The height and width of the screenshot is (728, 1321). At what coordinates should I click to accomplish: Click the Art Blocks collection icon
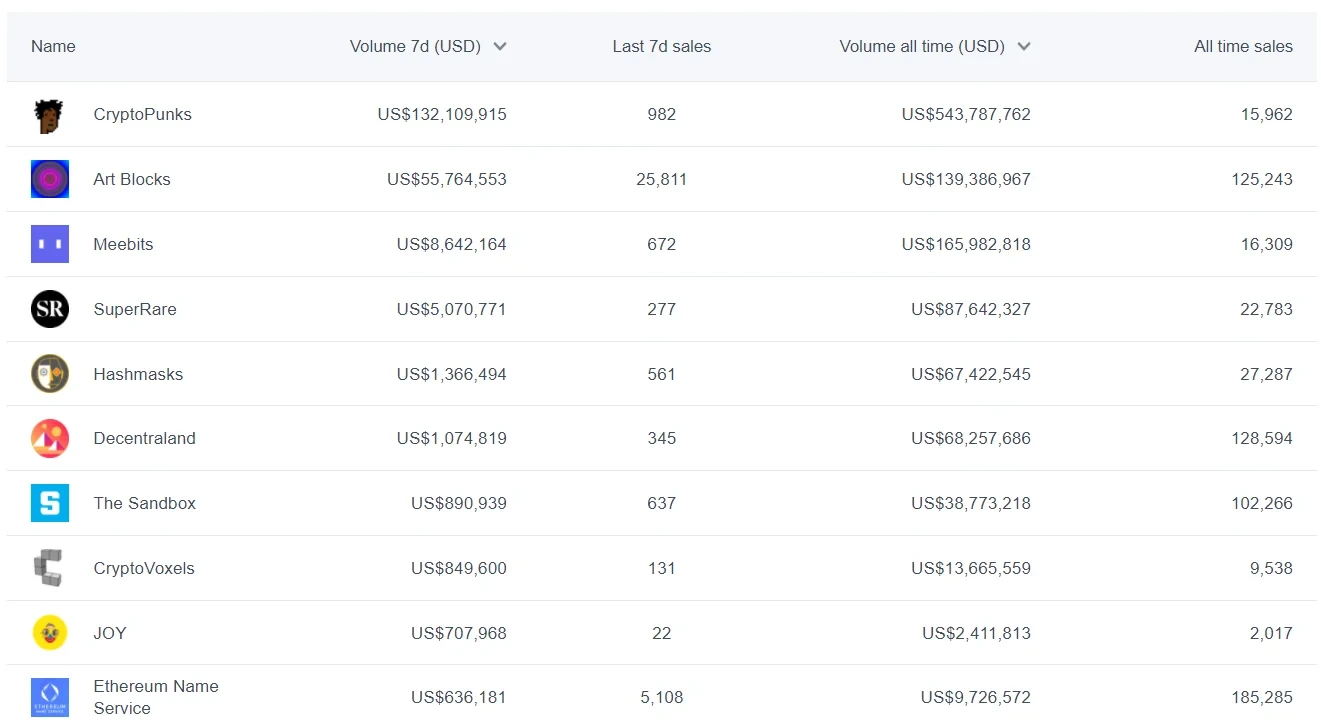pos(50,179)
